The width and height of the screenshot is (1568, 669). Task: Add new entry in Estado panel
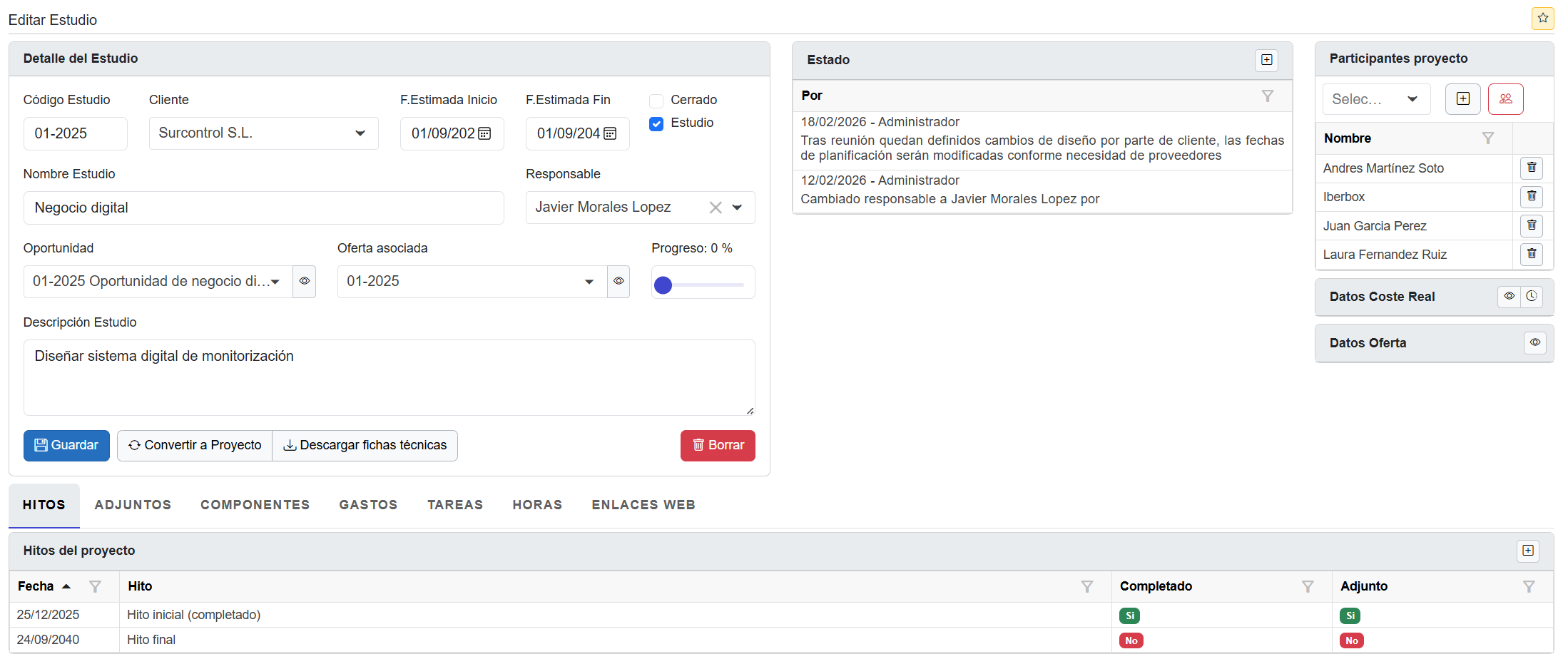(1266, 60)
